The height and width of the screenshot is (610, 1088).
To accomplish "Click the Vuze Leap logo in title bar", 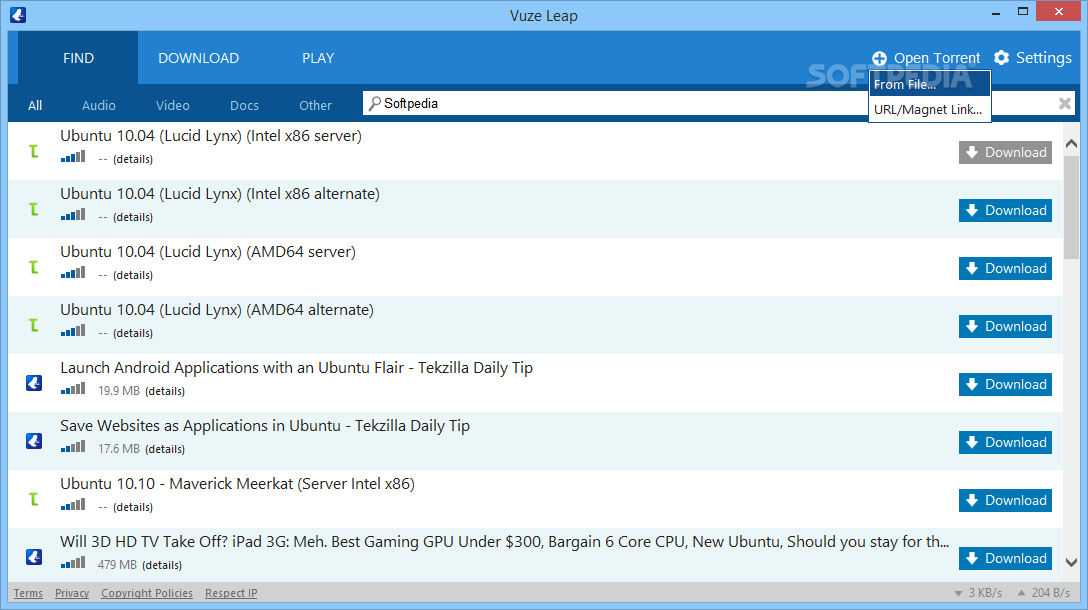I will 18,15.
